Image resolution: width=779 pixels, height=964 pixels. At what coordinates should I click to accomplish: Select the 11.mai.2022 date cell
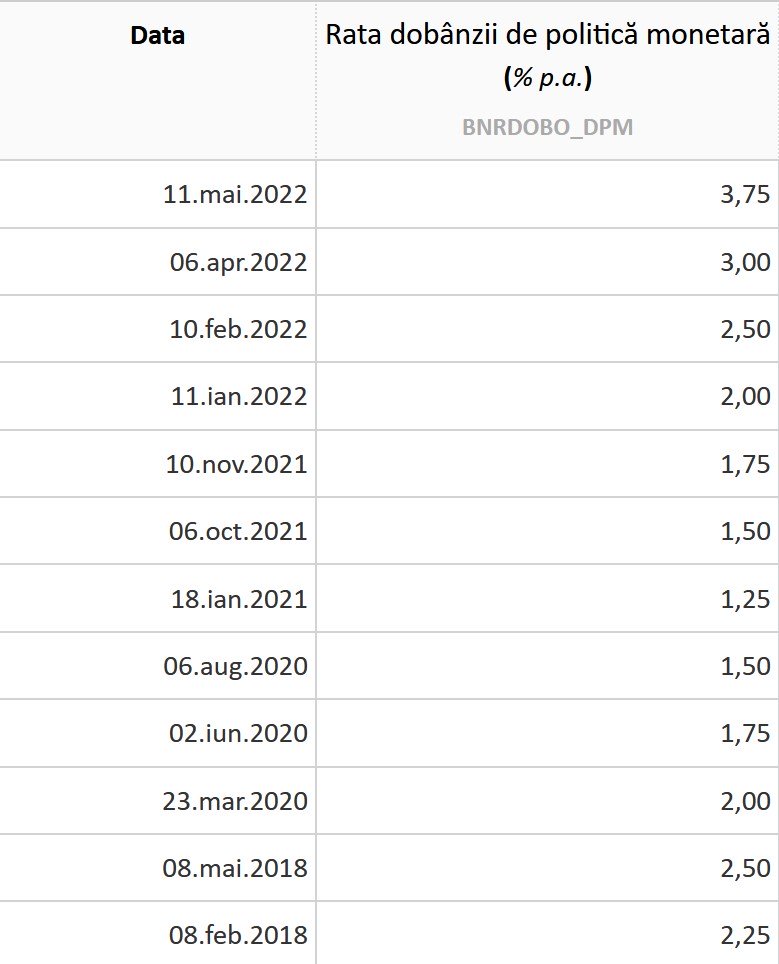[x=235, y=194]
